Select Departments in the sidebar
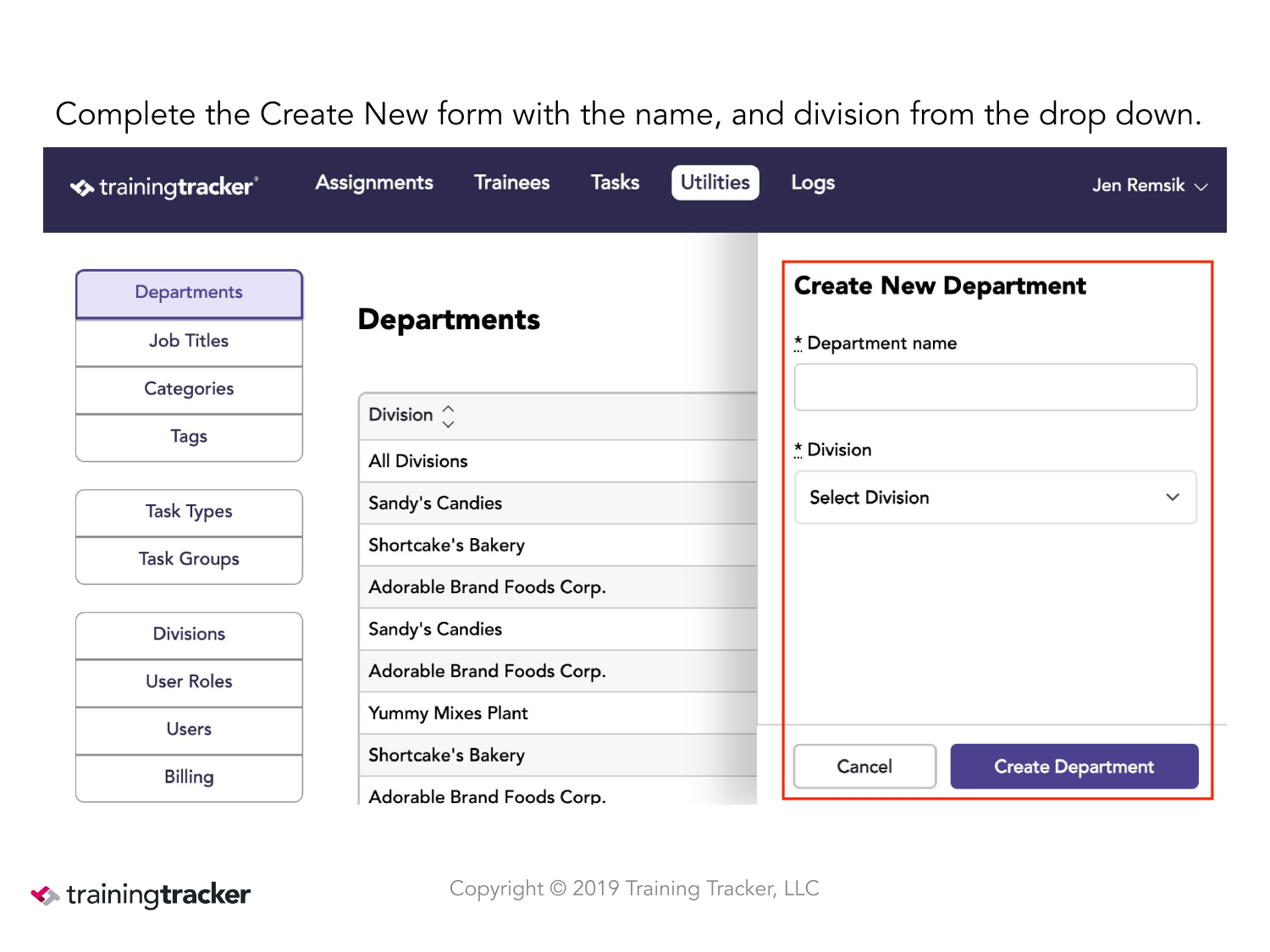1270x952 pixels. [x=189, y=294]
